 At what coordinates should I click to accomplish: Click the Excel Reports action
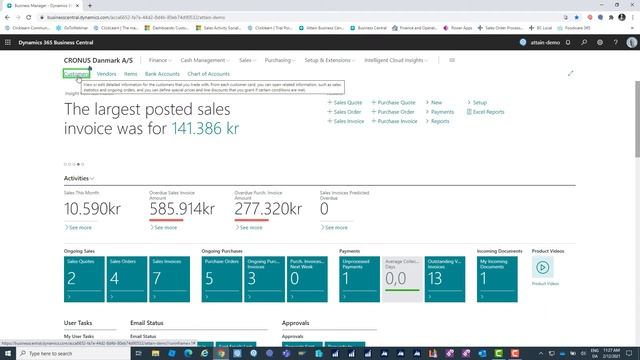[x=485, y=112]
